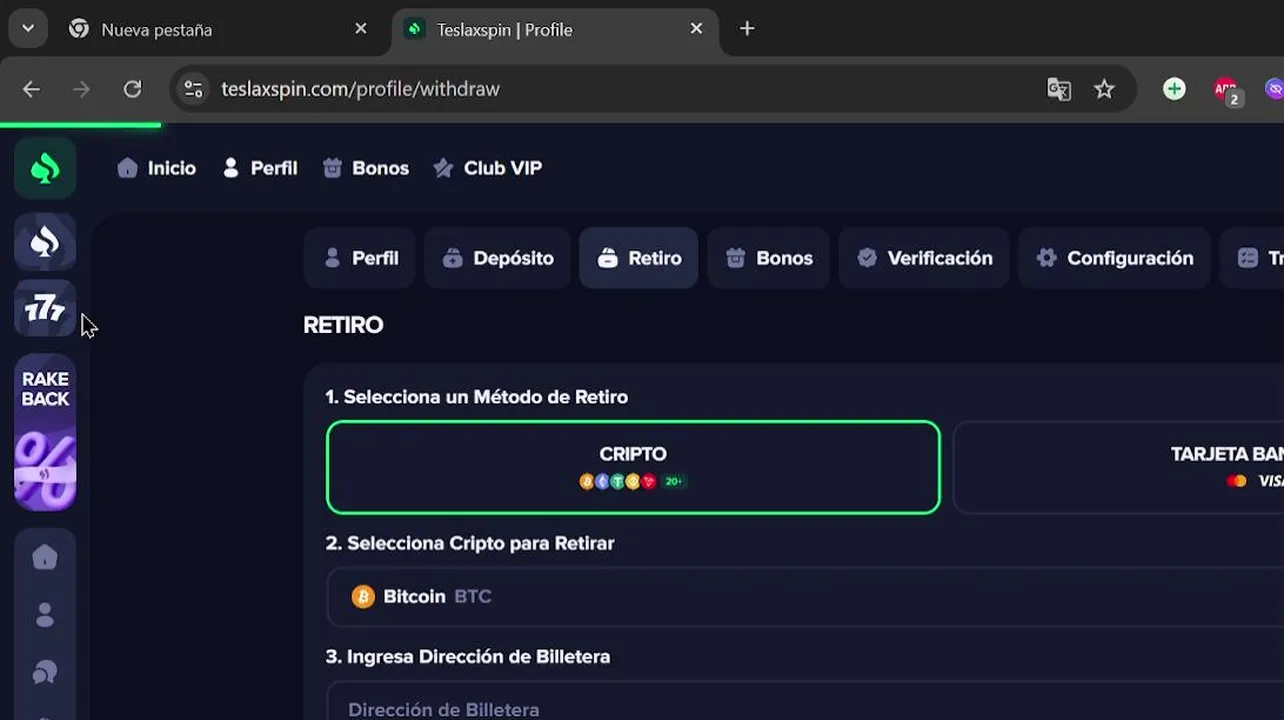1284x720 pixels.
Task: Reload the current page
Action: 132,89
